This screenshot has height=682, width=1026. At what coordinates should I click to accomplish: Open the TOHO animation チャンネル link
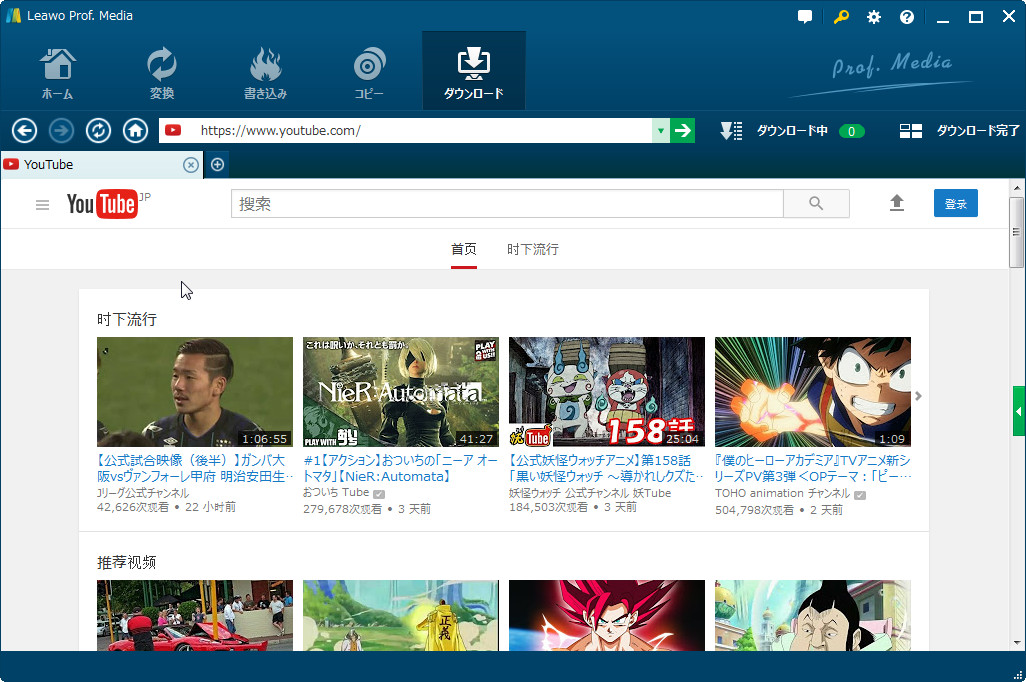point(783,494)
